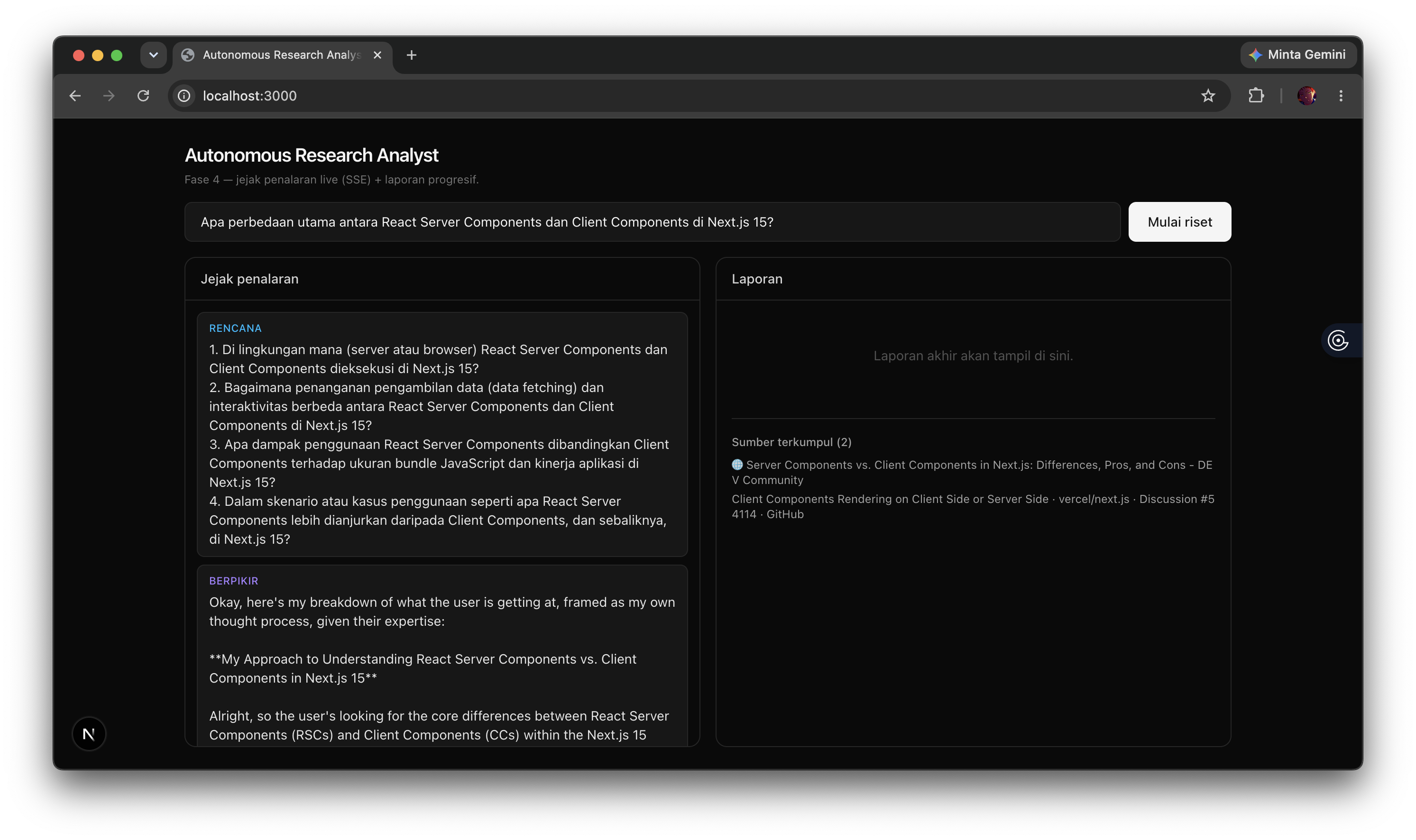This screenshot has width=1416, height=840.
Task: Open the Extensions puzzle icon
Action: 1256,96
